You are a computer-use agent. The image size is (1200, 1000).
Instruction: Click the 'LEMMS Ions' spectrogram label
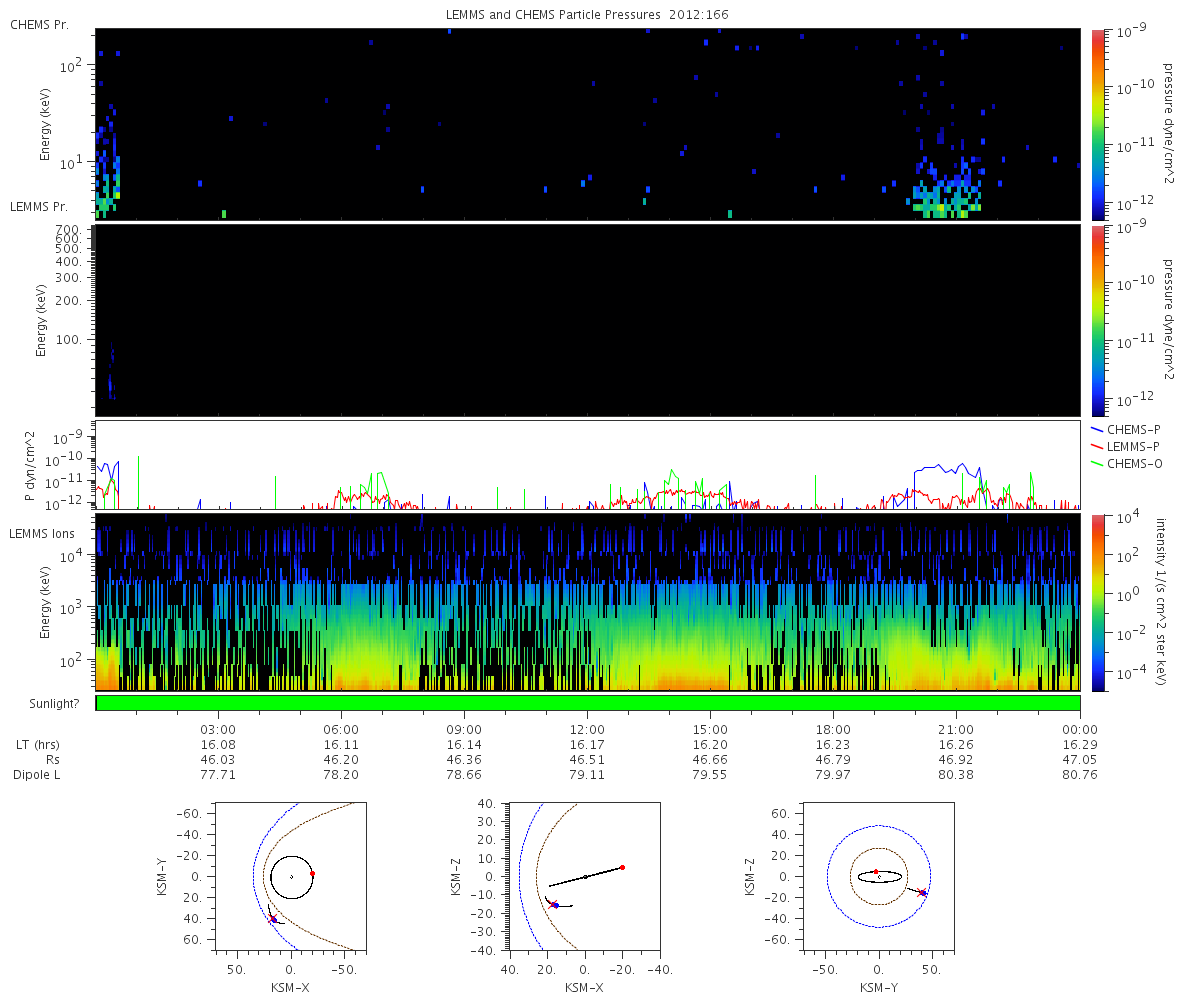point(42,536)
